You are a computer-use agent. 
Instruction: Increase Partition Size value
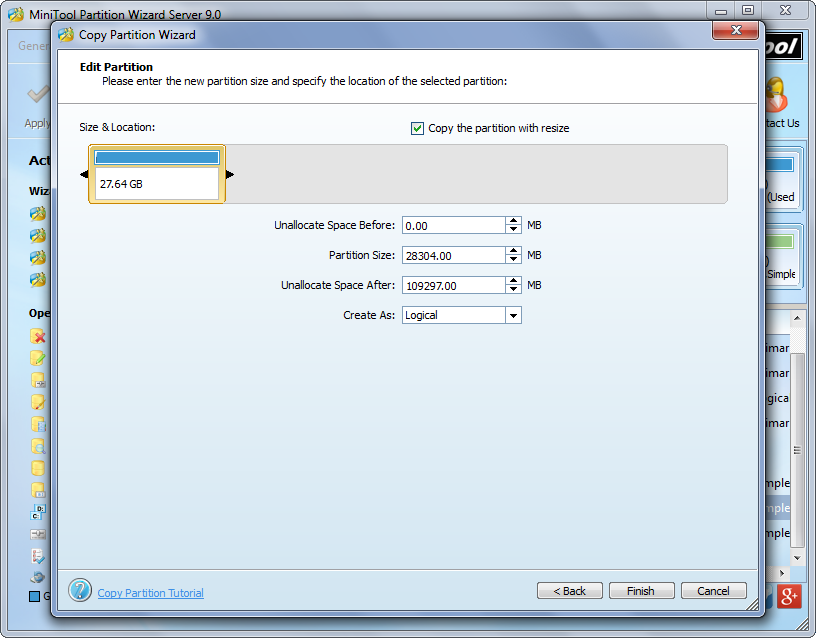(x=514, y=251)
